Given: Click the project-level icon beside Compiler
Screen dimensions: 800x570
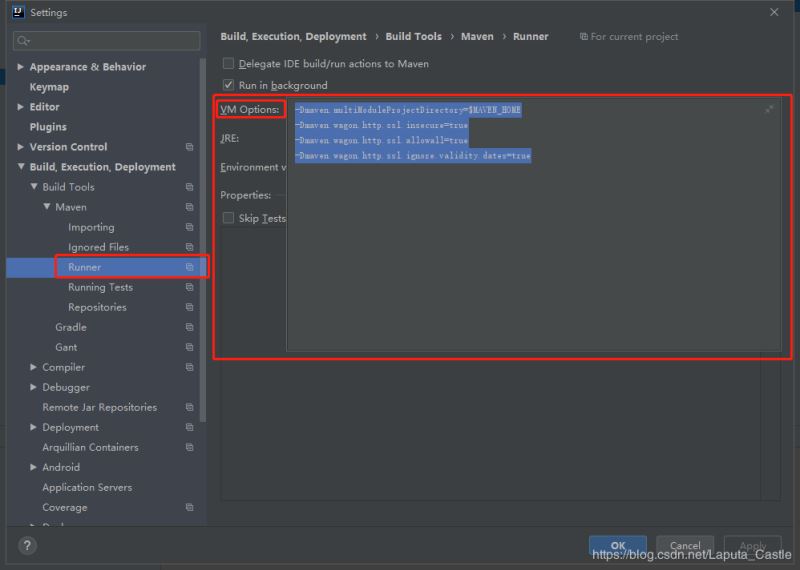Looking at the screenshot, I should [x=189, y=367].
